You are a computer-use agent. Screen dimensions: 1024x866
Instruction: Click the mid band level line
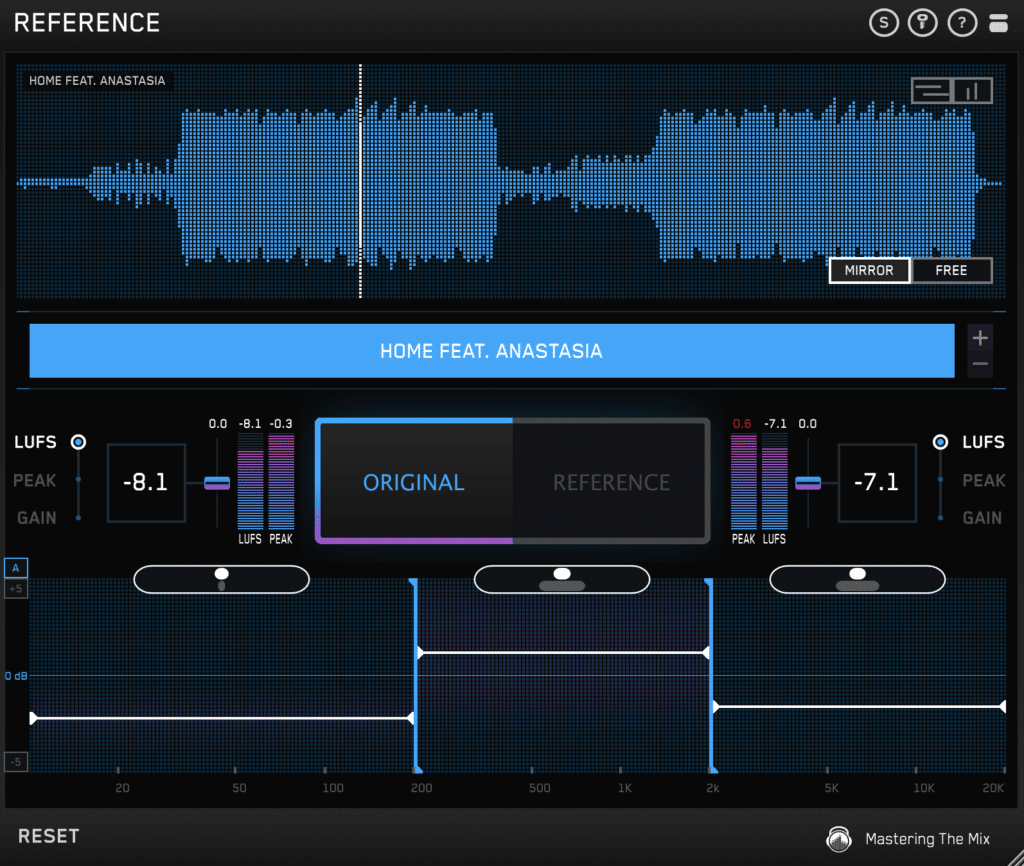click(563, 652)
